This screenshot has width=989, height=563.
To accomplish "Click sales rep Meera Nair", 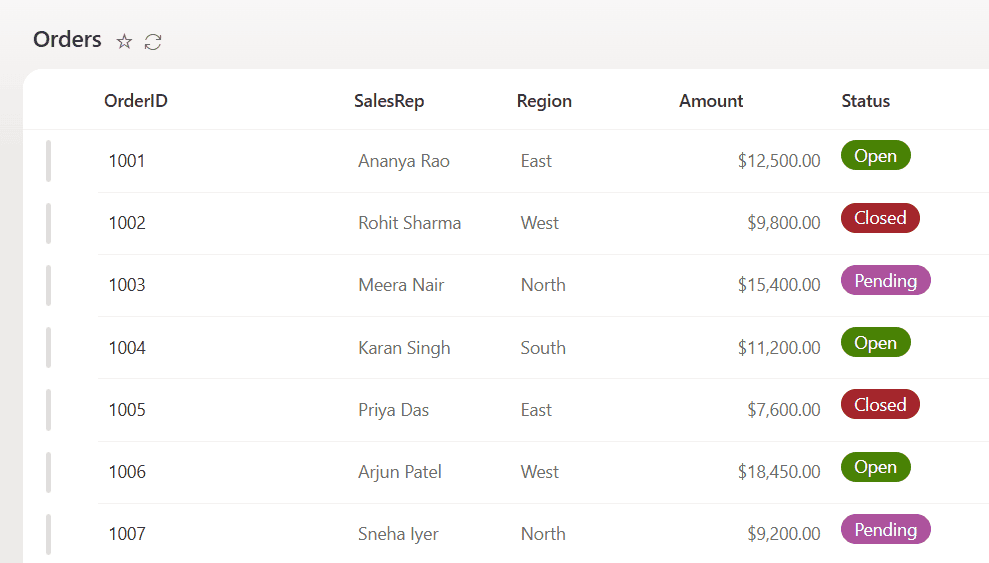I will click(x=401, y=285).
